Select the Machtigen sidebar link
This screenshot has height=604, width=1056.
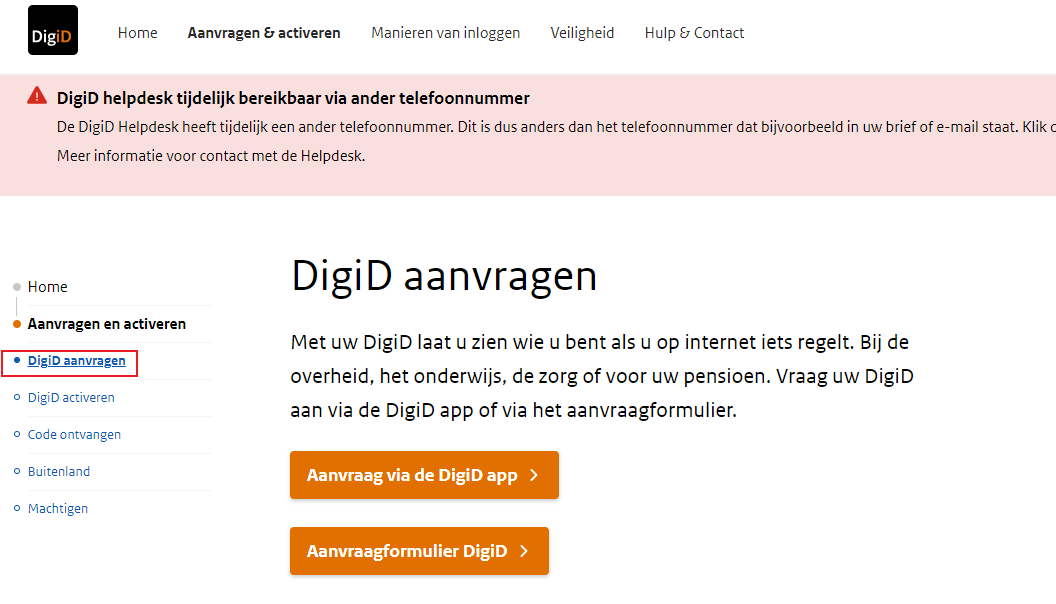click(x=58, y=509)
